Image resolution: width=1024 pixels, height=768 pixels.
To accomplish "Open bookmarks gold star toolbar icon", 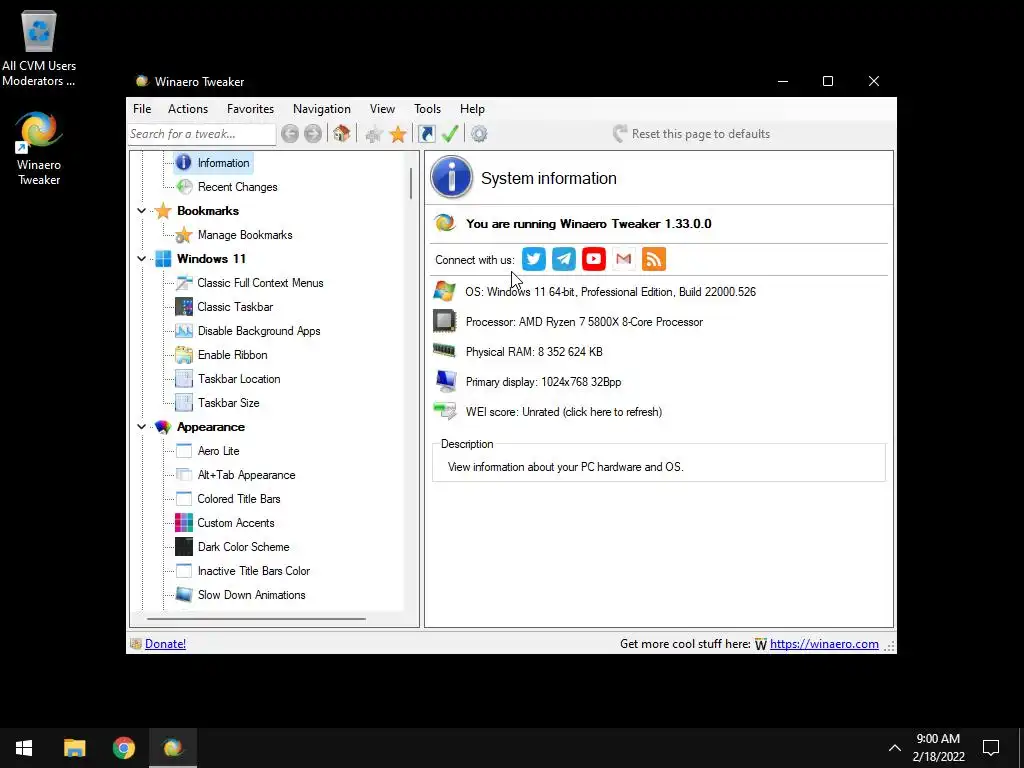I will tap(398, 135).
